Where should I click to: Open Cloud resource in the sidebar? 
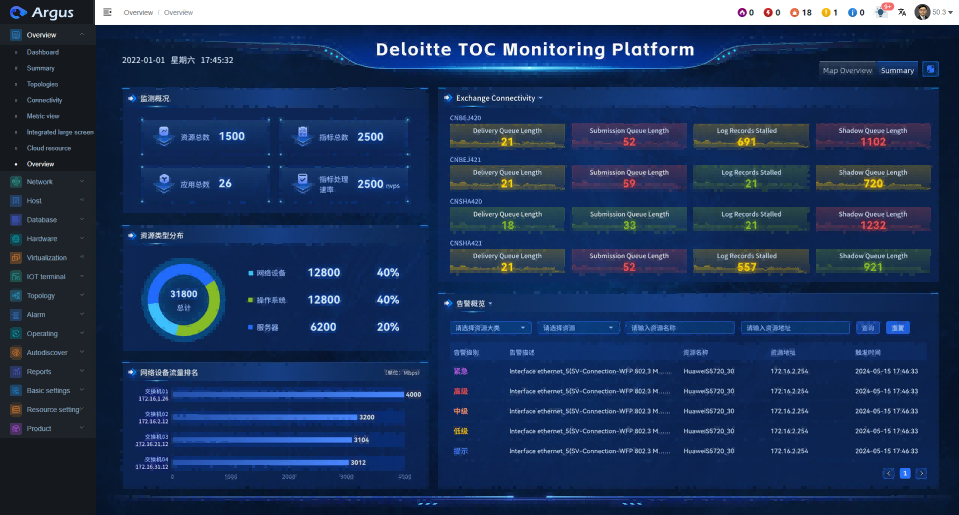[x=48, y=148]
